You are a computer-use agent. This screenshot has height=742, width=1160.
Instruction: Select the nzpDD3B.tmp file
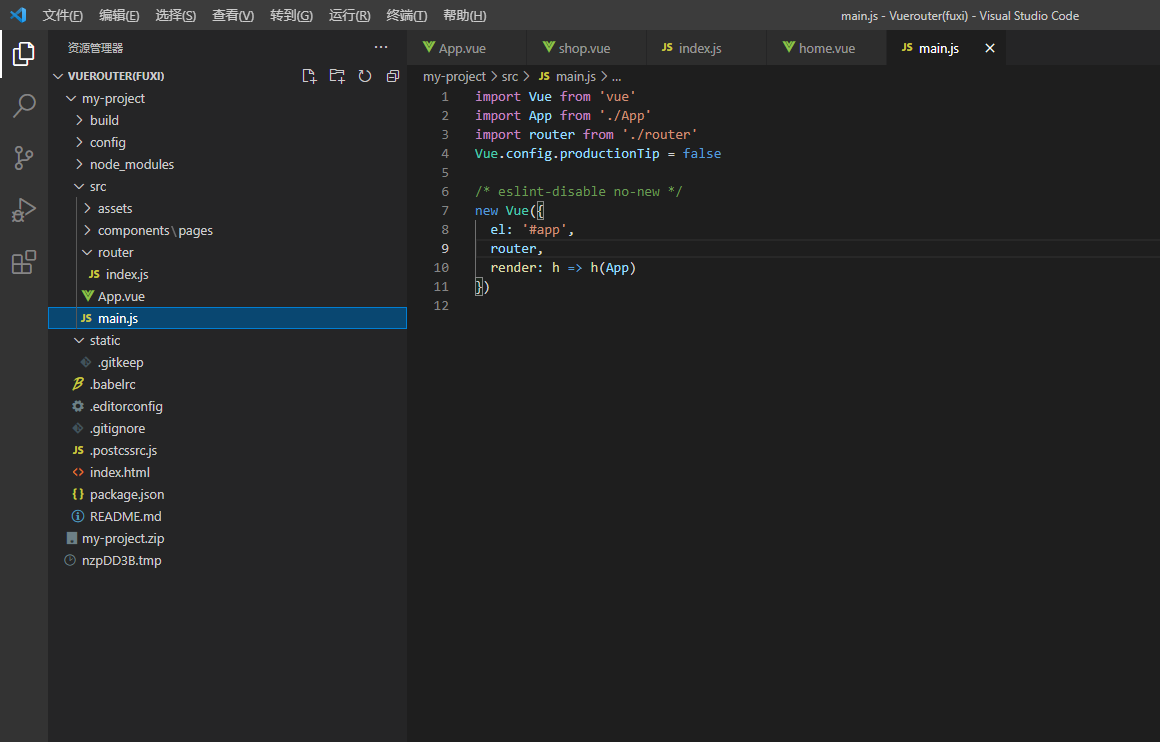pos(227,561)
